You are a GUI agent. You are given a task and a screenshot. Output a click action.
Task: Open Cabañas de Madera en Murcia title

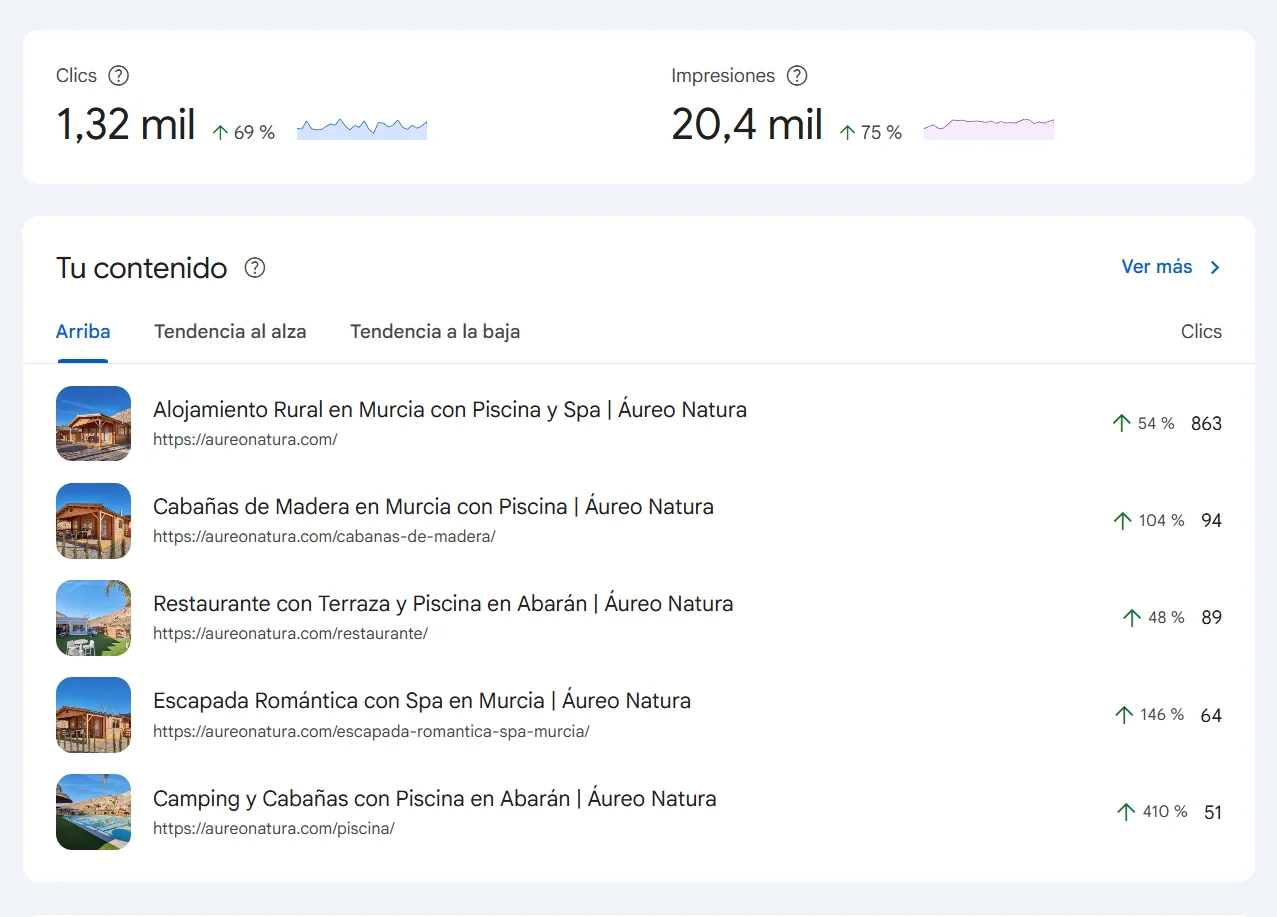coord(433,507)
